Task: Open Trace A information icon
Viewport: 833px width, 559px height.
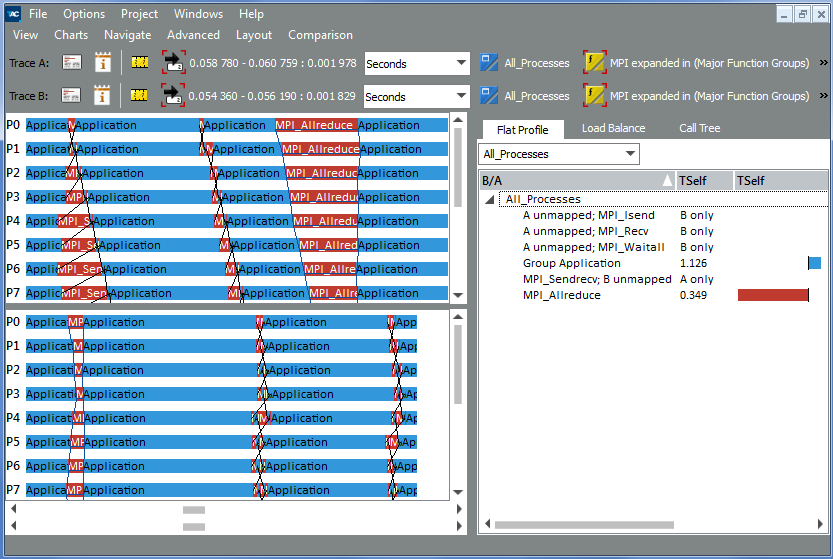Action: click(102, 63)
